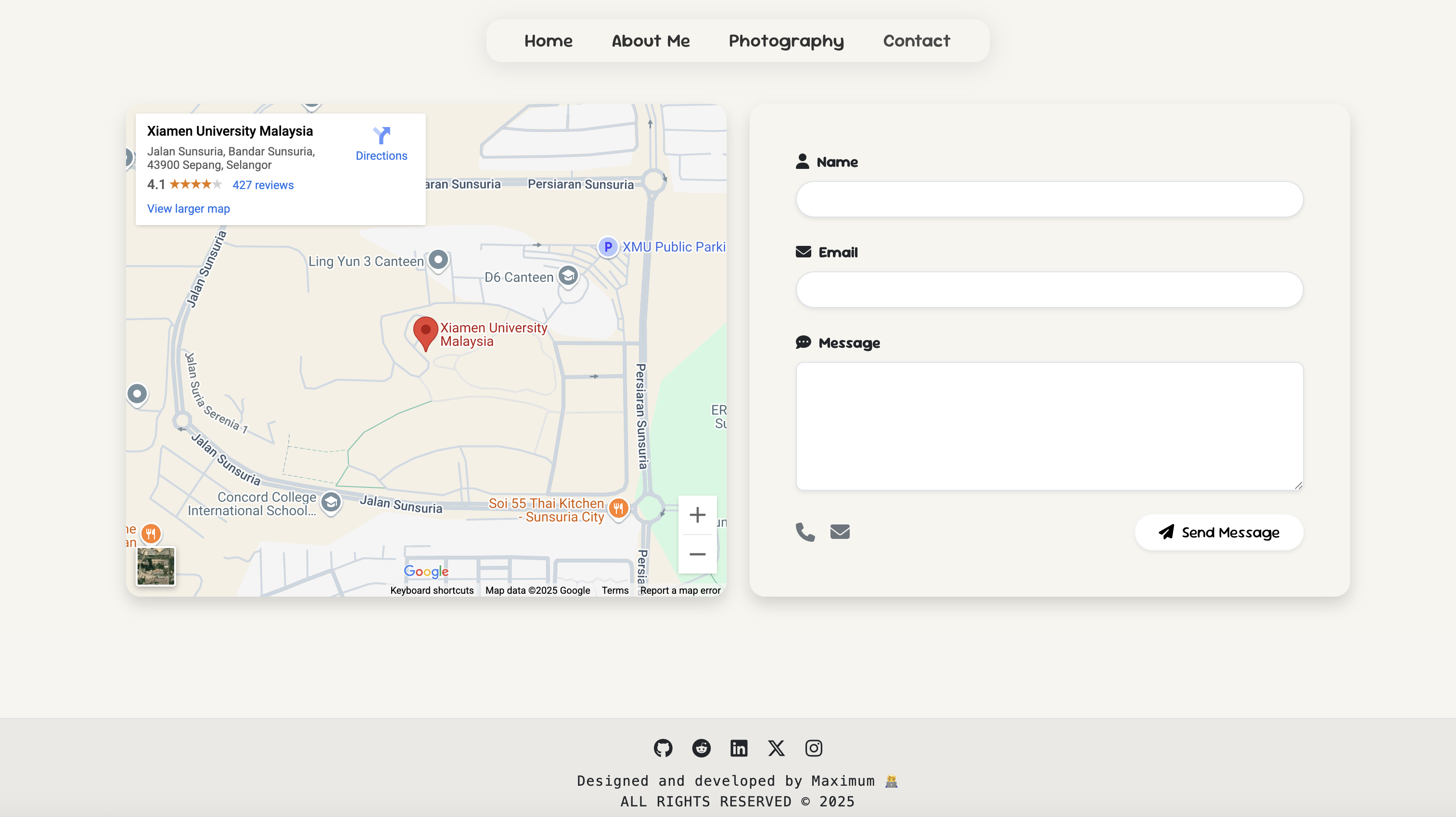This screenshot has height=817, width=1456.
Task: Click the Directions arrow icon on map card
Action: [x=382, y=135]
